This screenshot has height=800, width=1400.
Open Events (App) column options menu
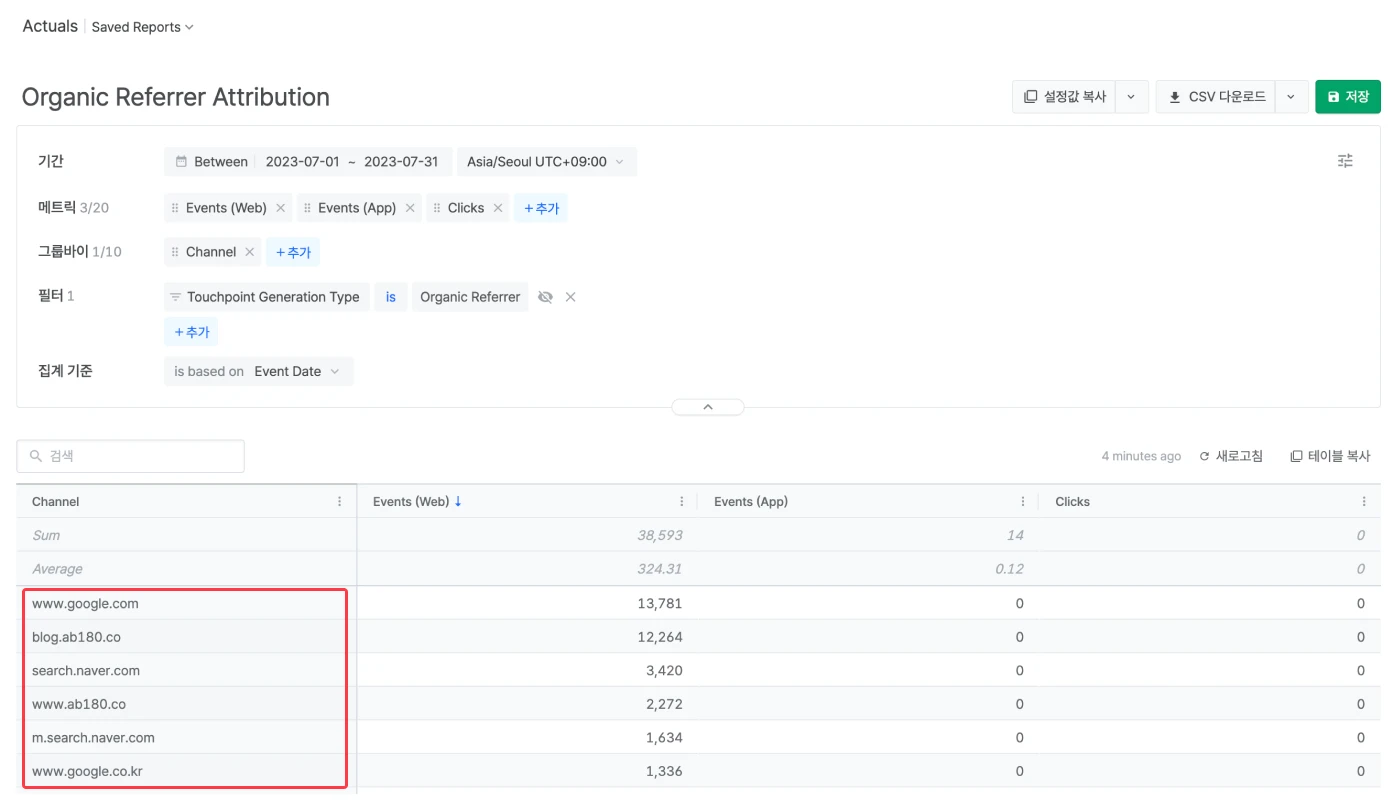point(1023,502)
